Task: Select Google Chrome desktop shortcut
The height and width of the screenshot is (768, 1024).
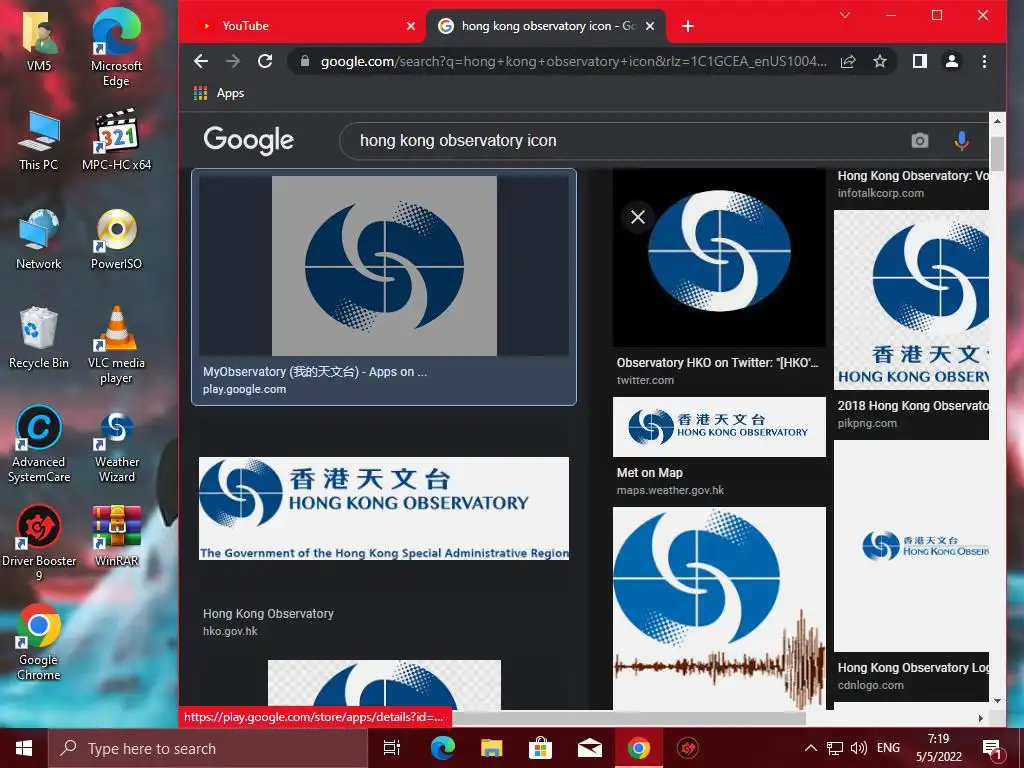Action: click(39, 643)
